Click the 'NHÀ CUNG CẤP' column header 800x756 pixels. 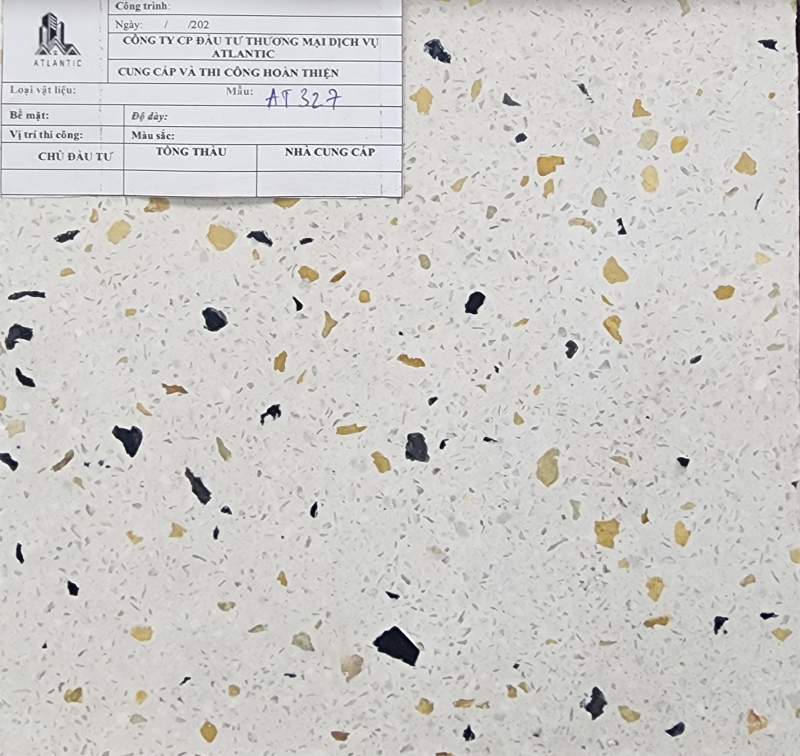[x=330, y=152]
